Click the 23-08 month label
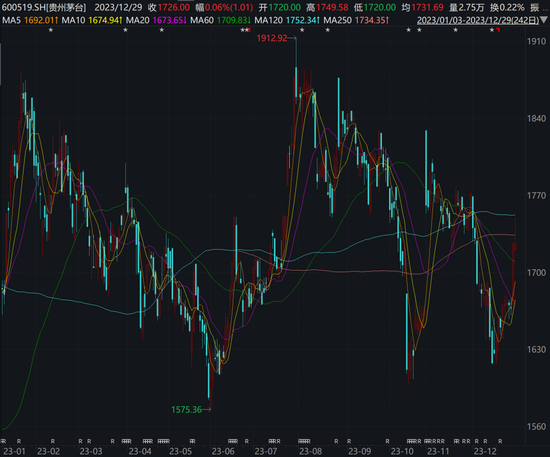Image resolution: width=550 pixels, height=457 pixels. 310,451
